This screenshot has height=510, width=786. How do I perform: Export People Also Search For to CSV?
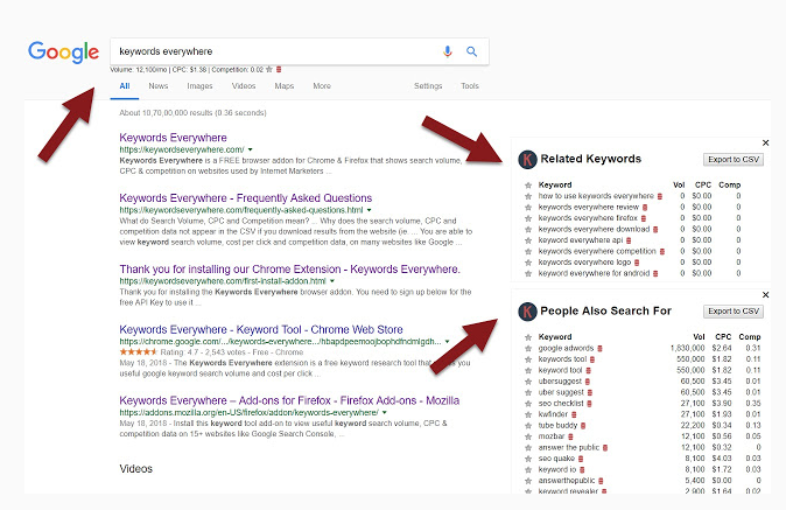(x=733, y=311)
